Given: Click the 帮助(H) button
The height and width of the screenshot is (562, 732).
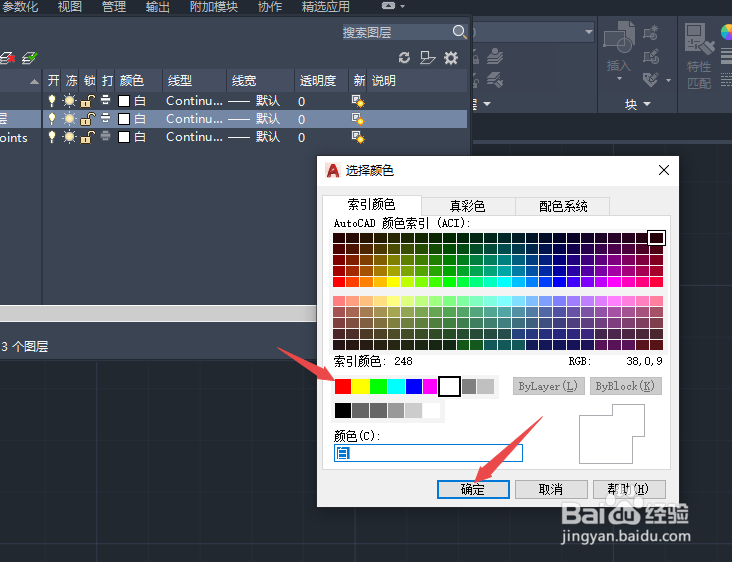Looking at the screenshot, I should point(629,489).
